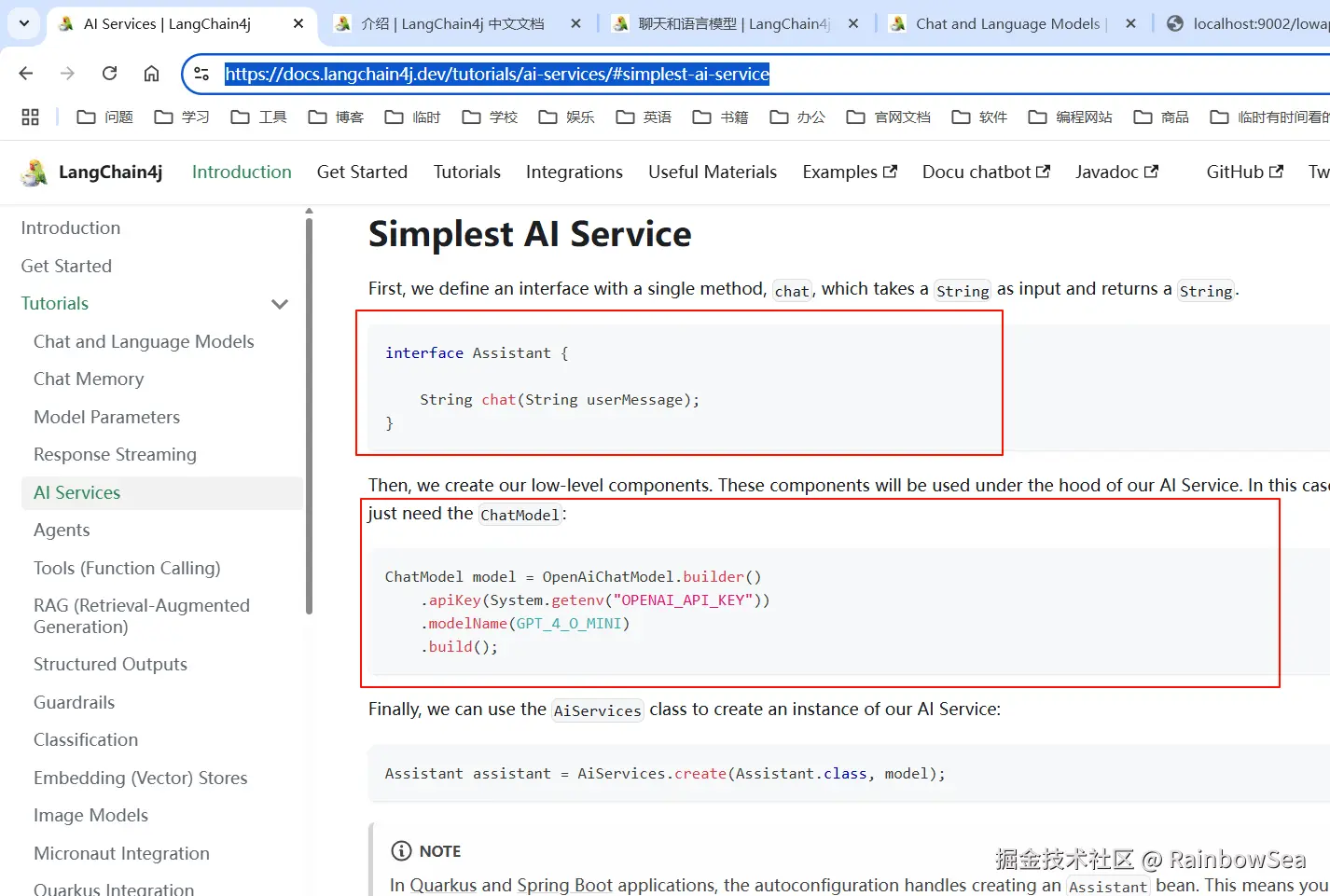Open Agents sidebar page
1330x896 pixels.
tap(62, 531)
